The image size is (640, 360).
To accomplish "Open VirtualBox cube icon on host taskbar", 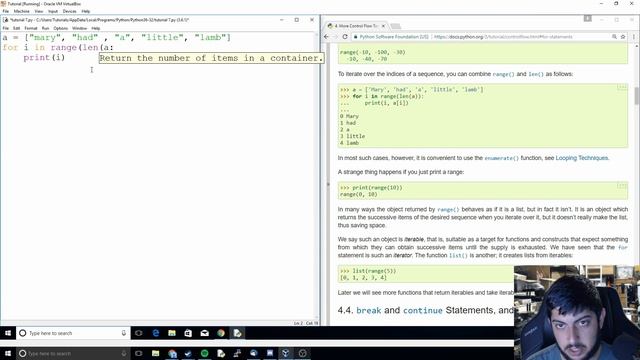I will (286, 353).
